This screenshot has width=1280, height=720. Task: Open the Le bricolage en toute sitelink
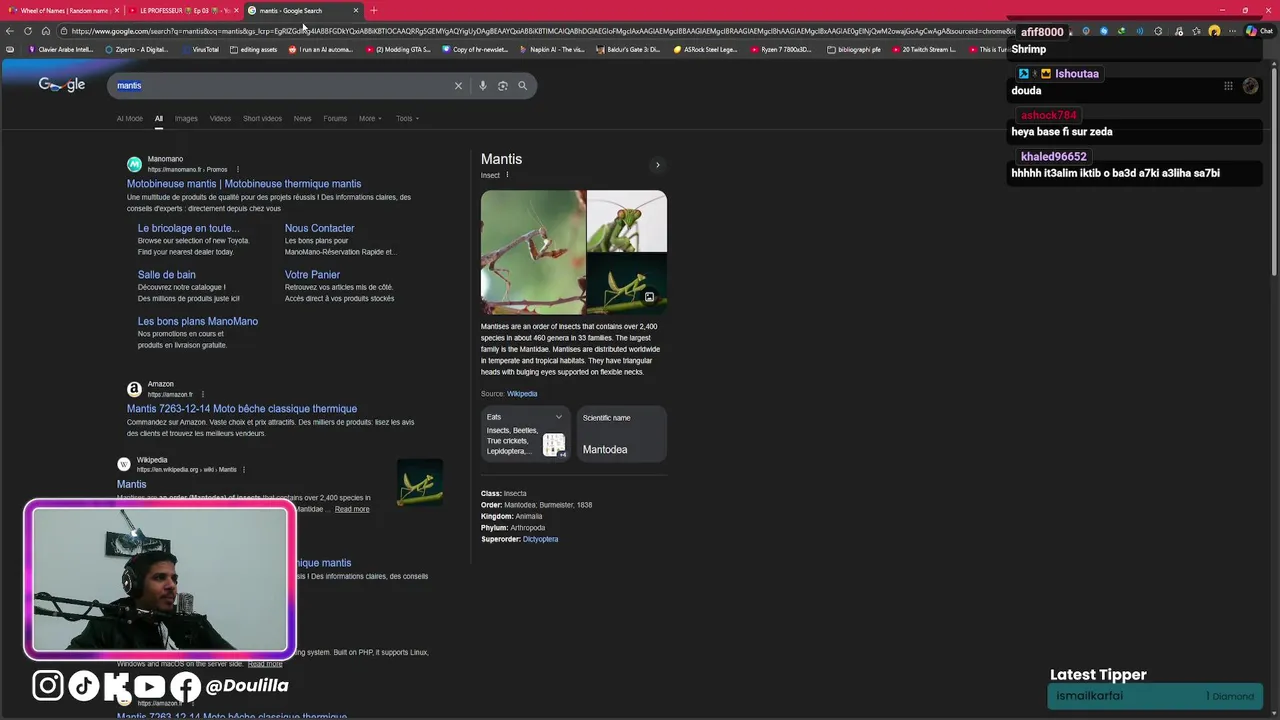189,228
